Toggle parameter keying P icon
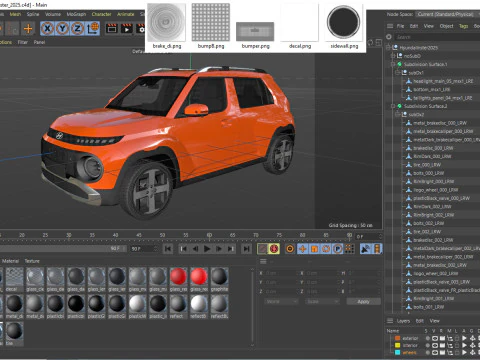The width and height of the screenshot is (480, 360). point(338,249)
